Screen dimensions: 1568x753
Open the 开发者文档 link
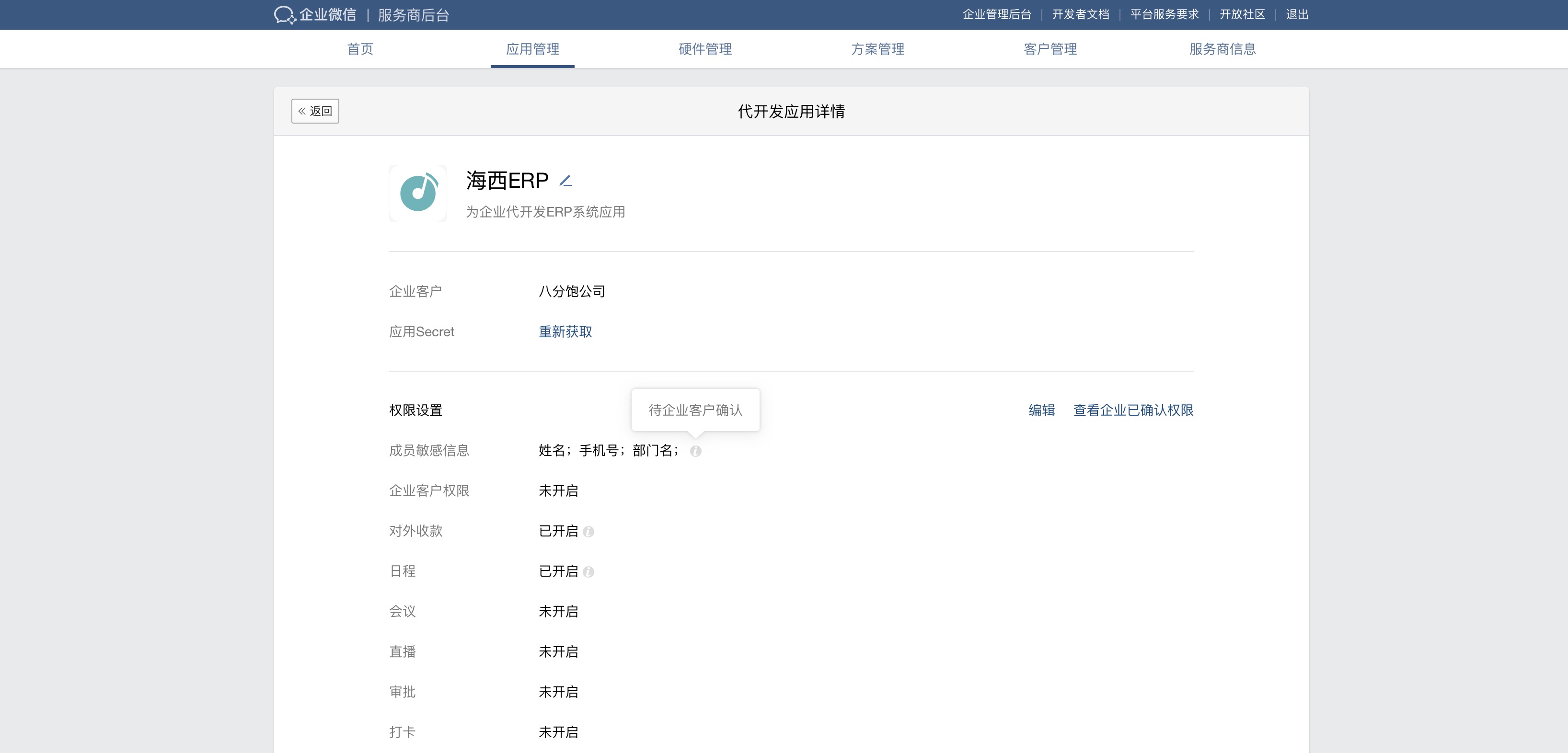tap(1081, 14)
